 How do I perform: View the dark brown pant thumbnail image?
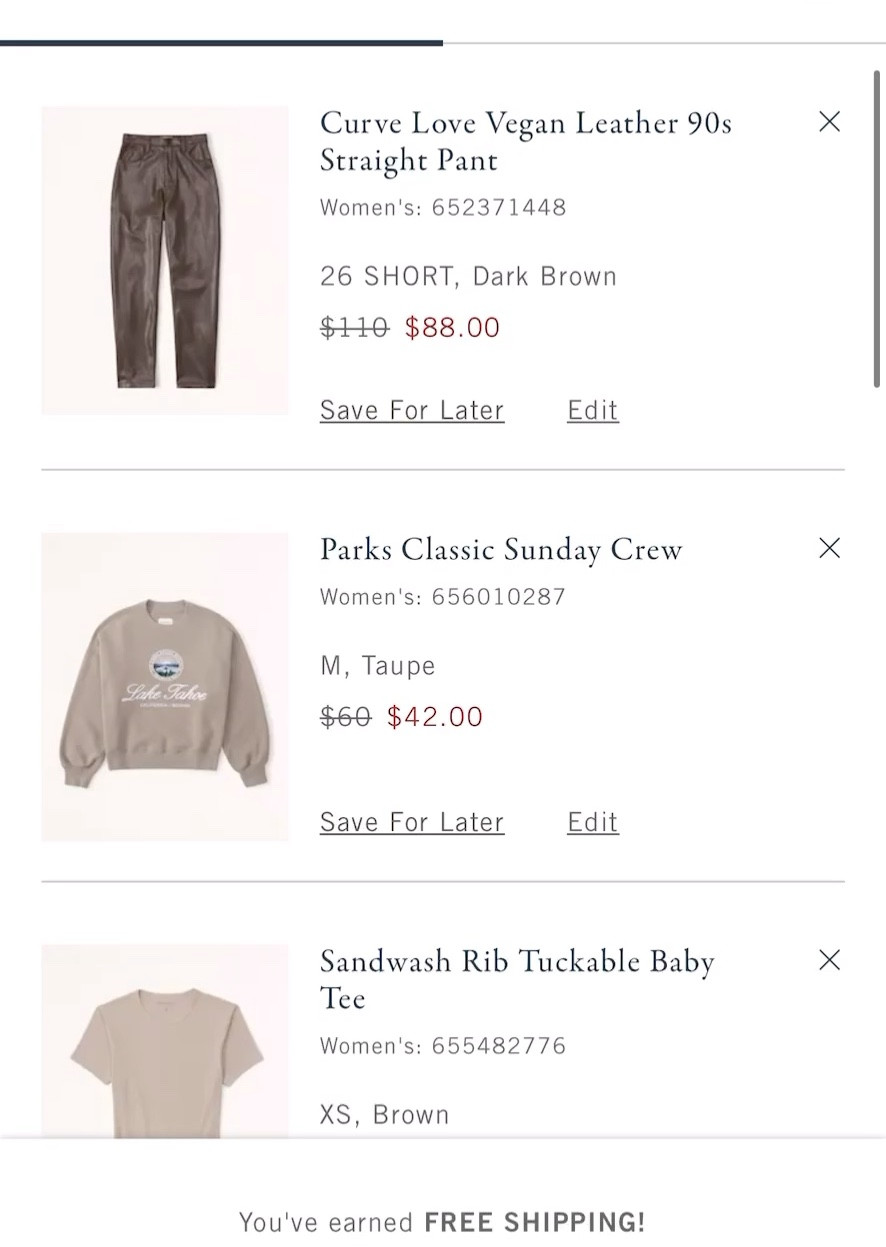(x=164, y=261)
